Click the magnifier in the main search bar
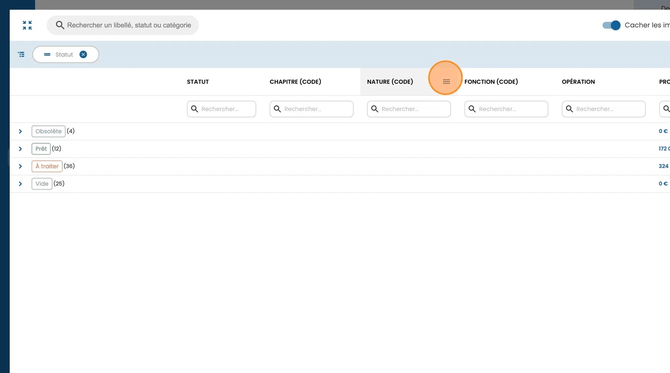The height and width of the screenshot is (373, 670). pos(60,25)
